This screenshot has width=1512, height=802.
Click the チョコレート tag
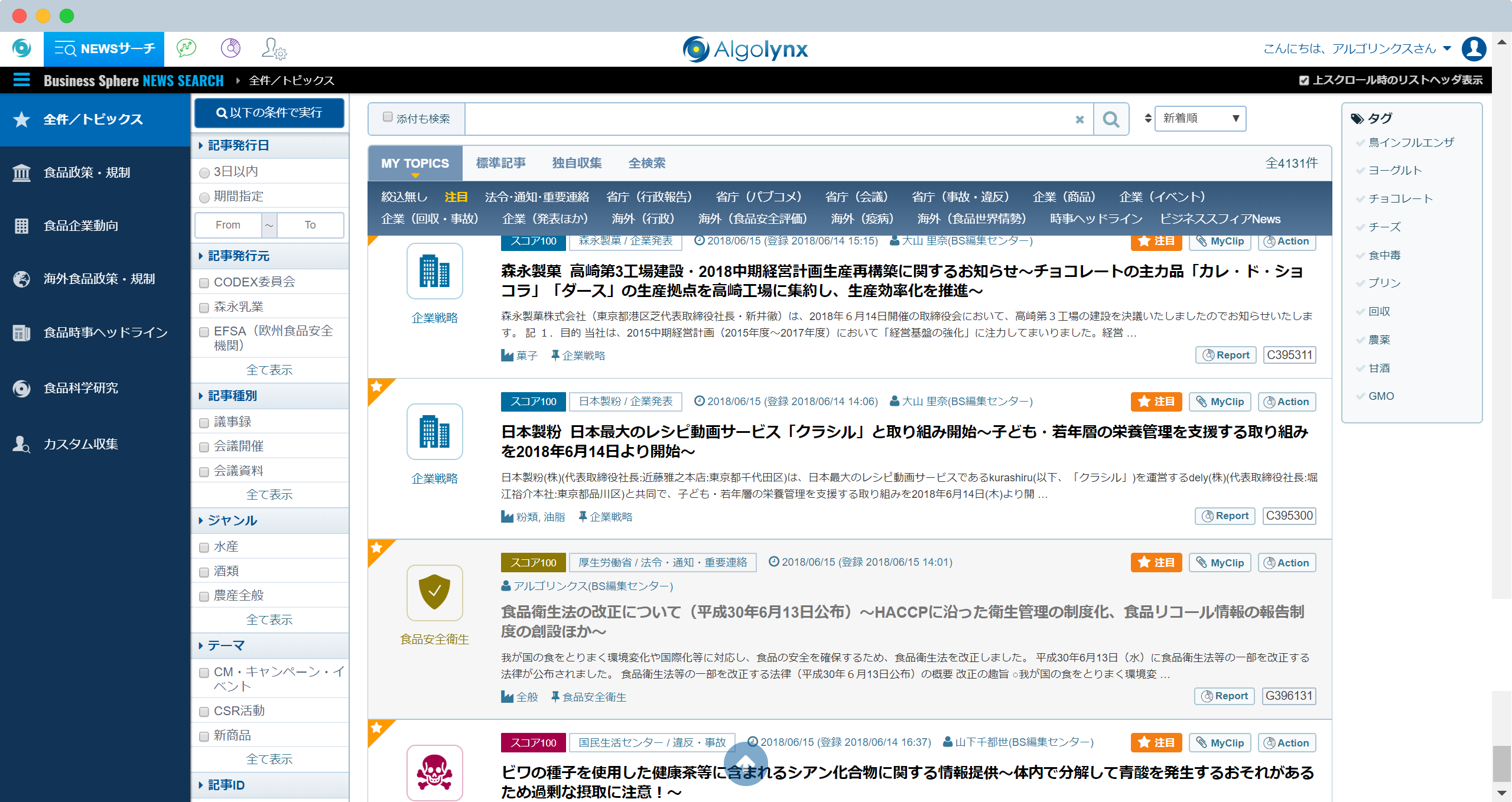click(x=1400, y=198)
